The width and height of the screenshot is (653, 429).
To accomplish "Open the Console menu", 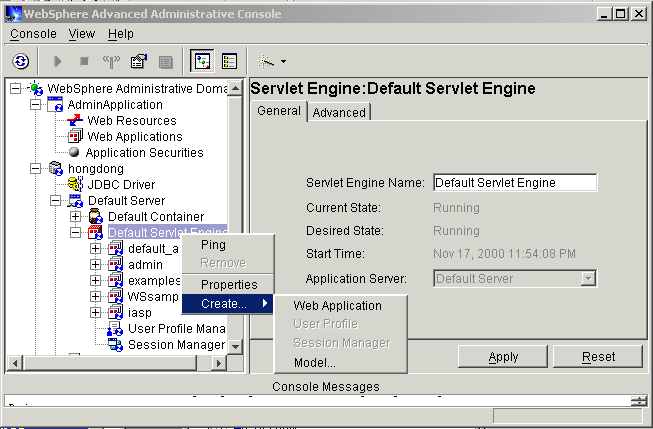I will (33, 34).
